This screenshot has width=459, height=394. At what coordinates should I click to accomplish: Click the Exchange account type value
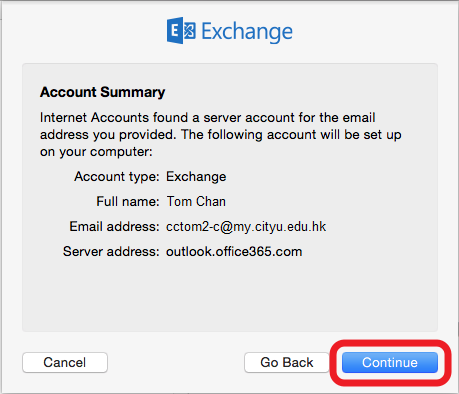click(196, 177)
